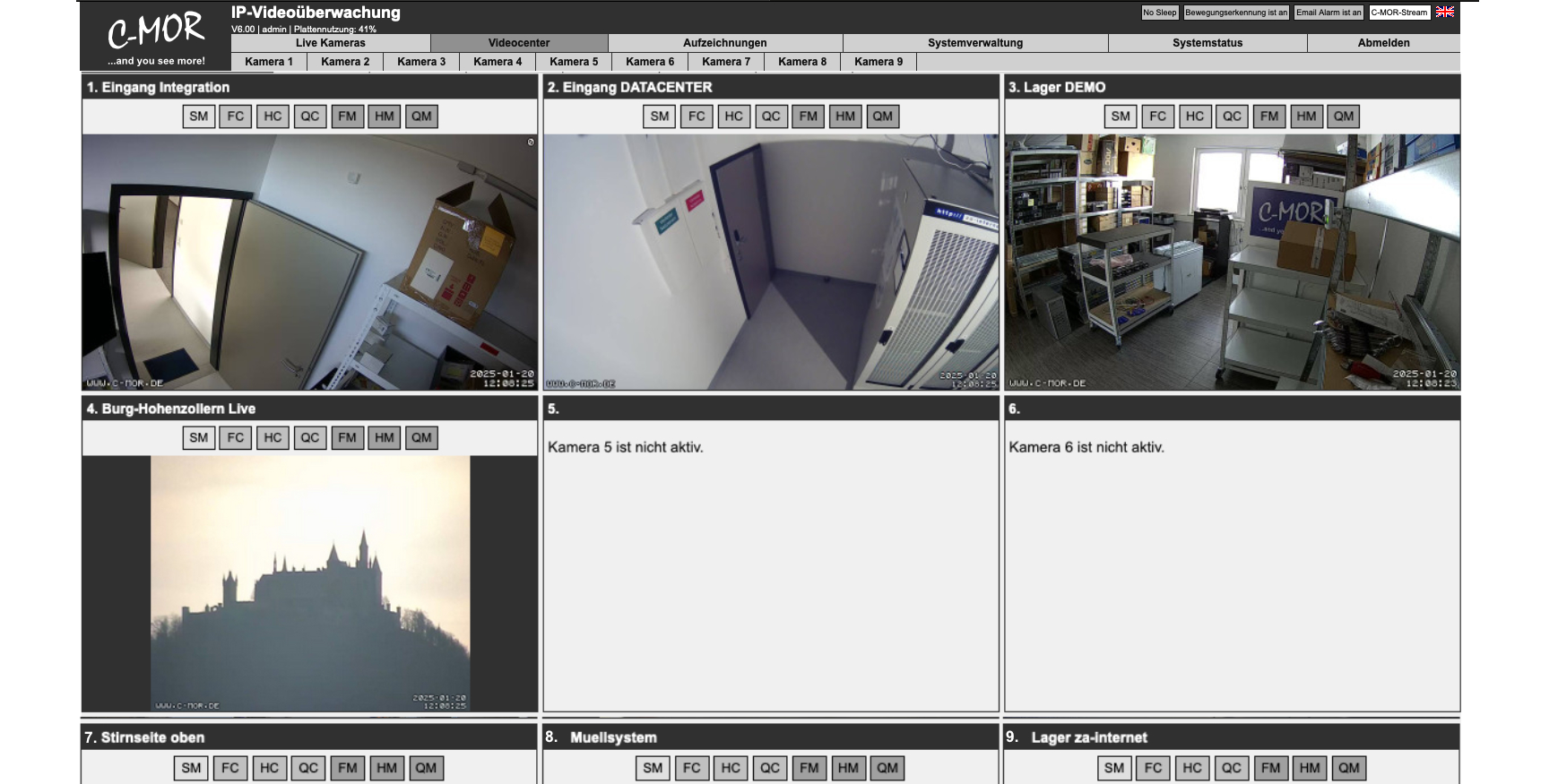This screenshot has height=784, width=1558.
Task: Click FC under Eingang DATACENTER
Action: [x=697, y=116]
